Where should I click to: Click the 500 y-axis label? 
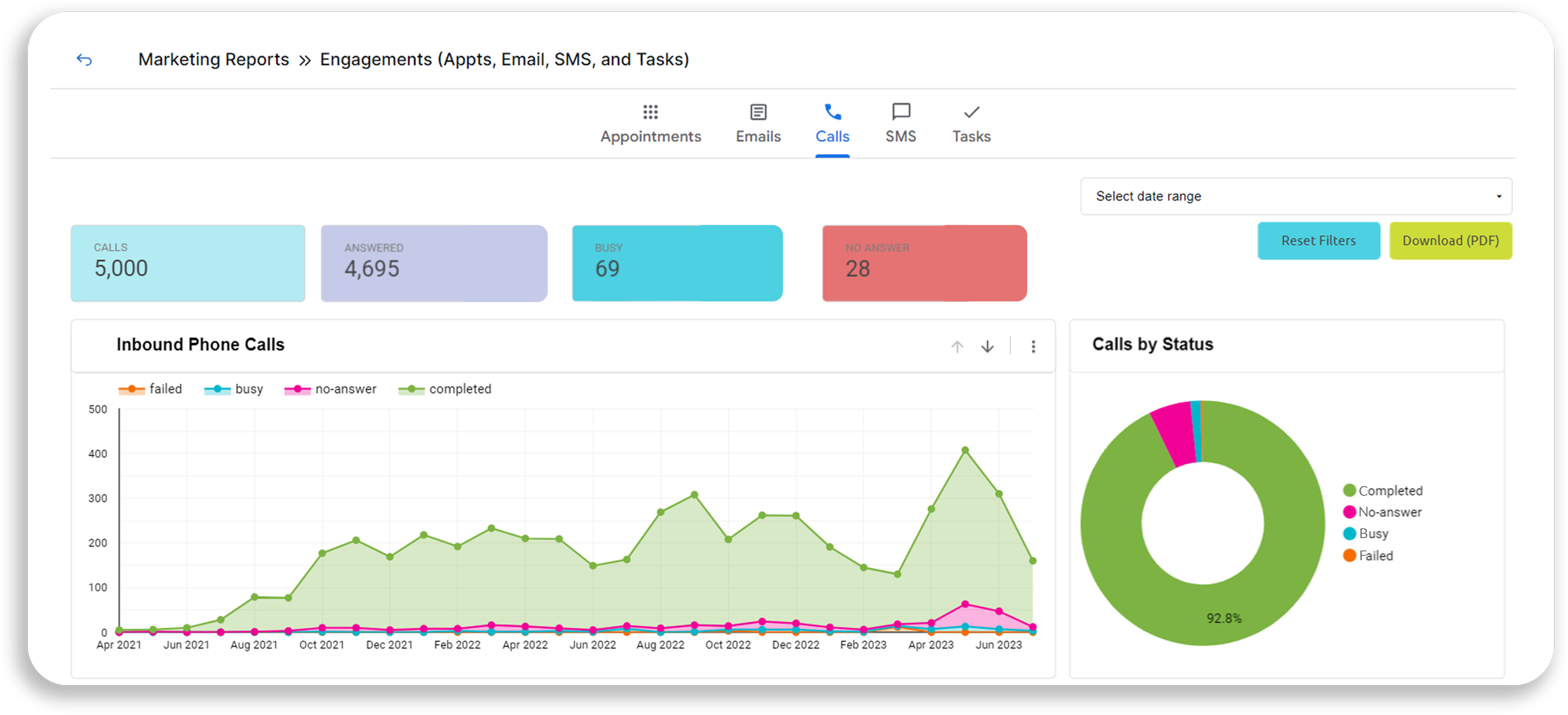(x=98, y=409)
